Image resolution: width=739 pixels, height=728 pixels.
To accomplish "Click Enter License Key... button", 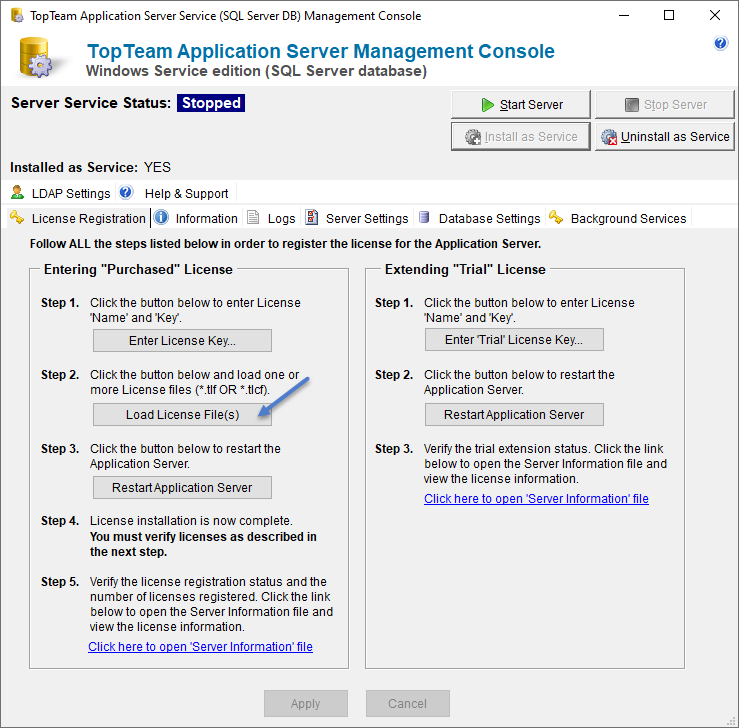I will click(x=182, y=340).
